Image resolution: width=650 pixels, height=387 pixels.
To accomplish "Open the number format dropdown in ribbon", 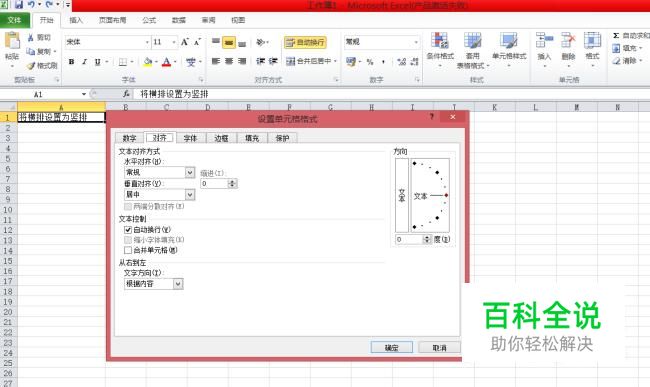I will click(x=416, y=42).
